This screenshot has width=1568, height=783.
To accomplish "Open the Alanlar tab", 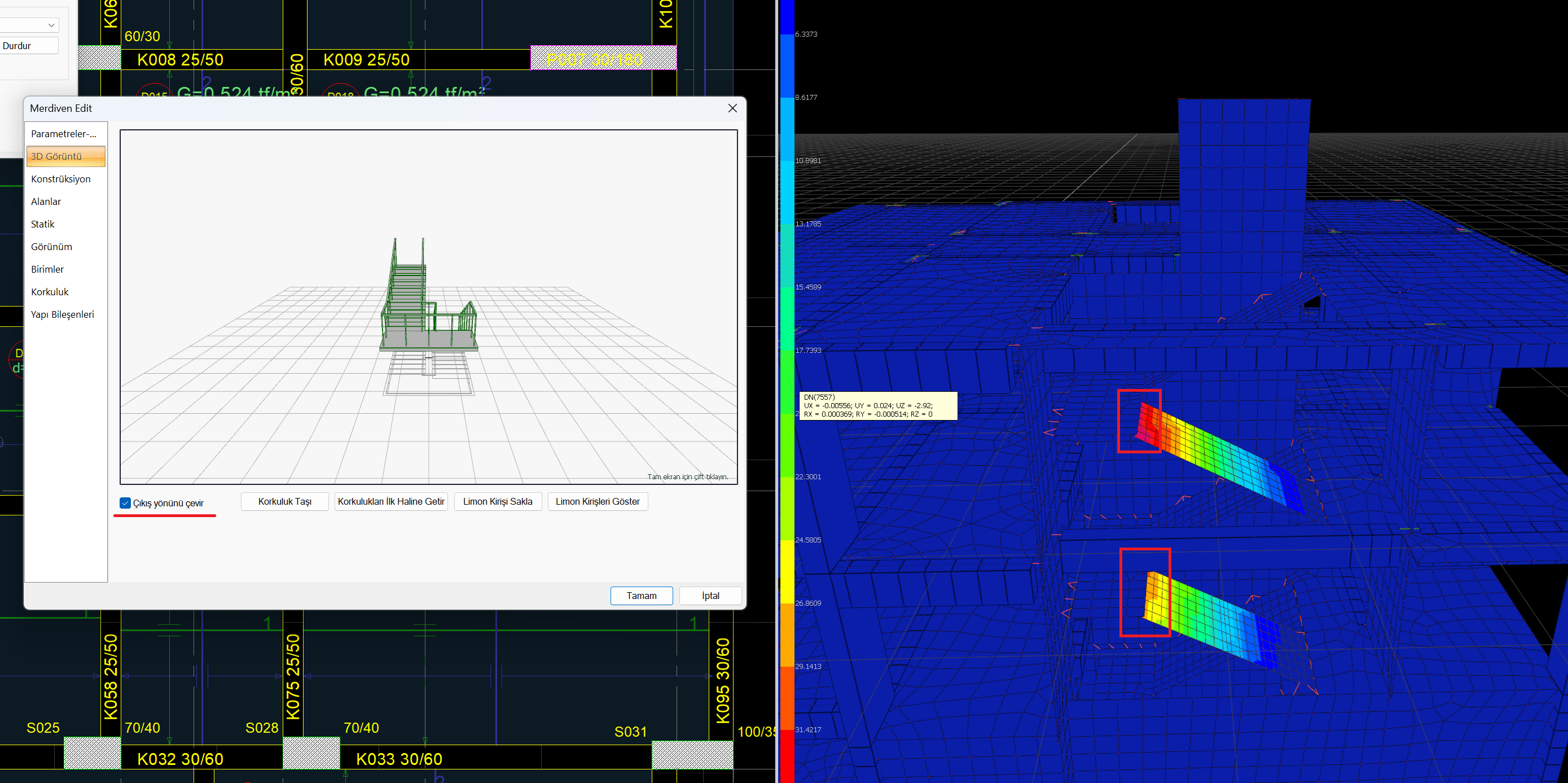I will (66, 202).
